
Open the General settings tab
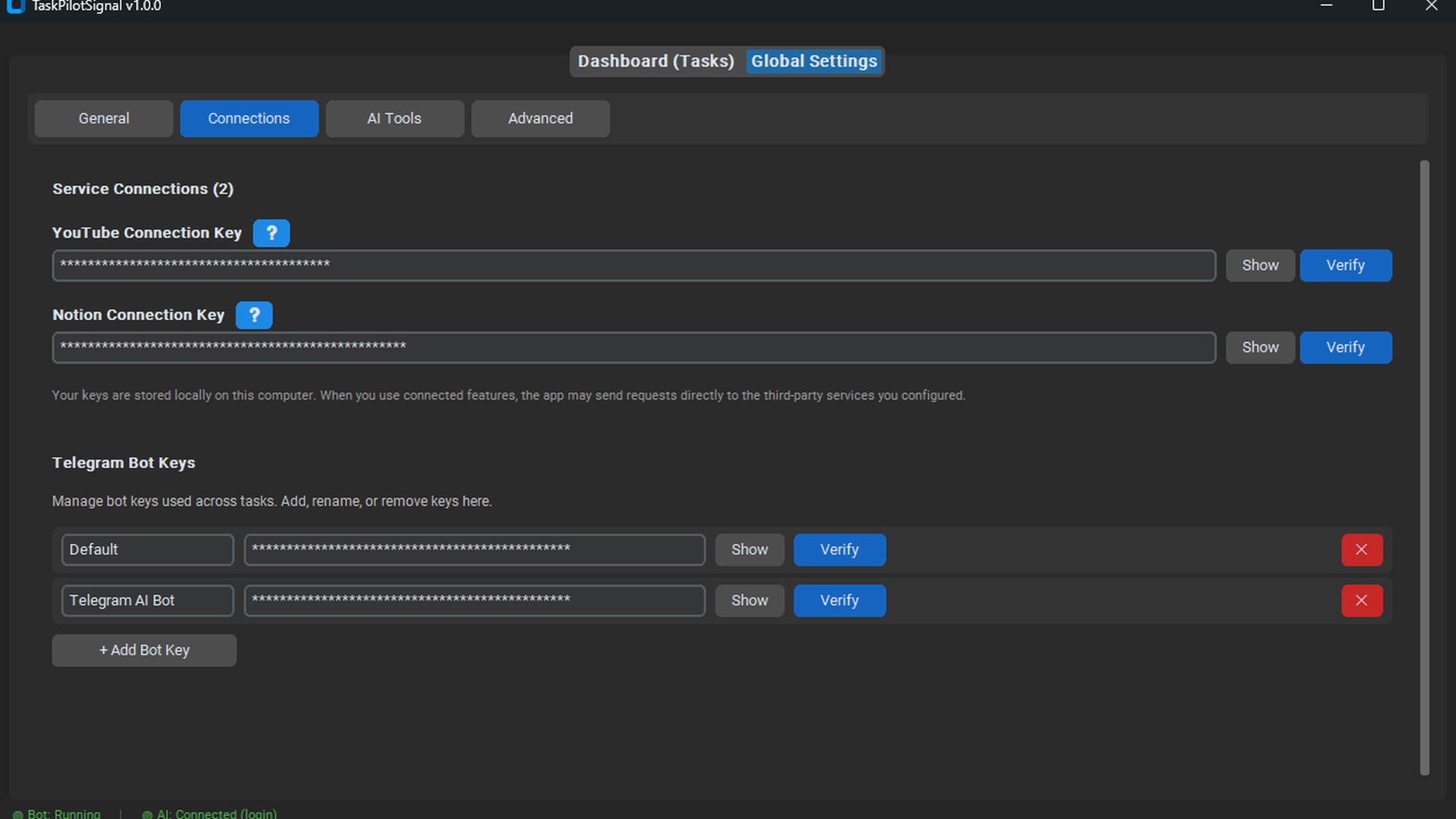click(x=104, y=118)
